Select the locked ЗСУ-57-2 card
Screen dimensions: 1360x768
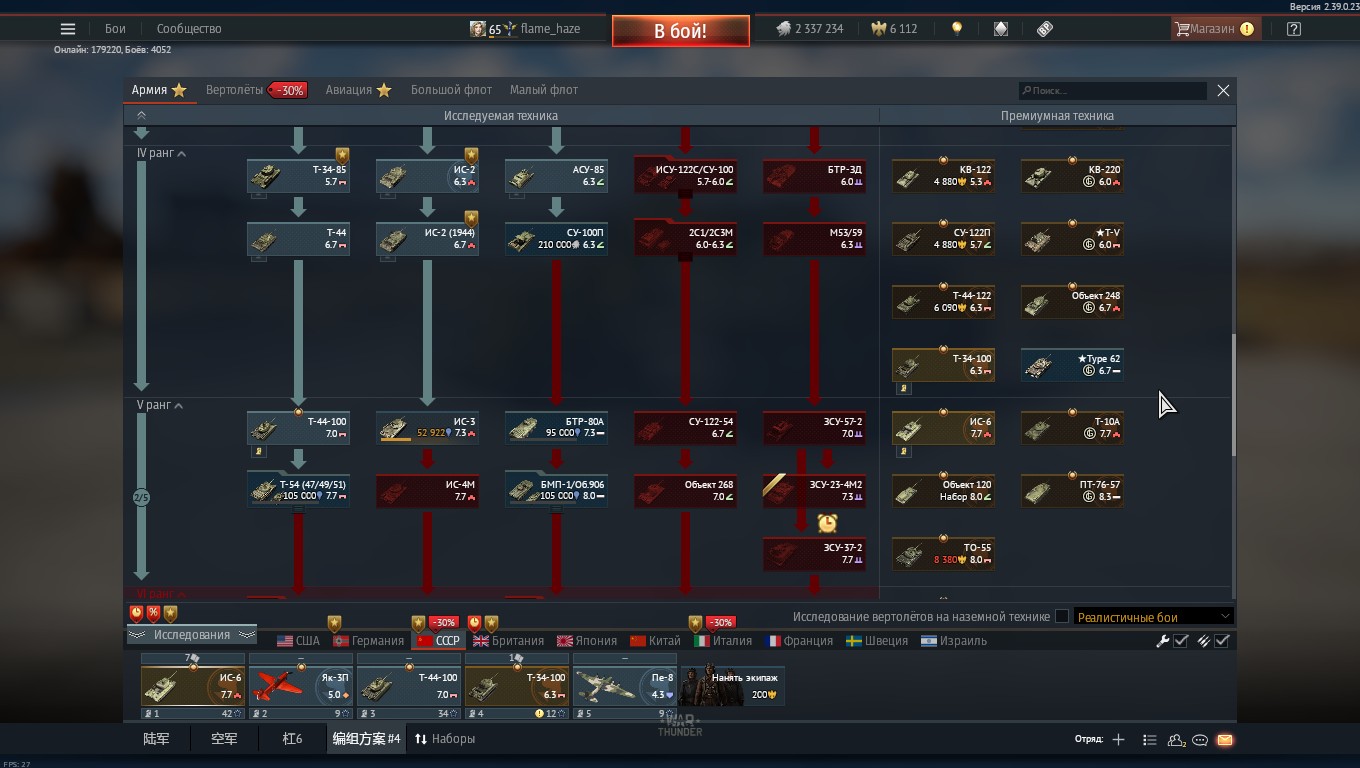point(814,428)
